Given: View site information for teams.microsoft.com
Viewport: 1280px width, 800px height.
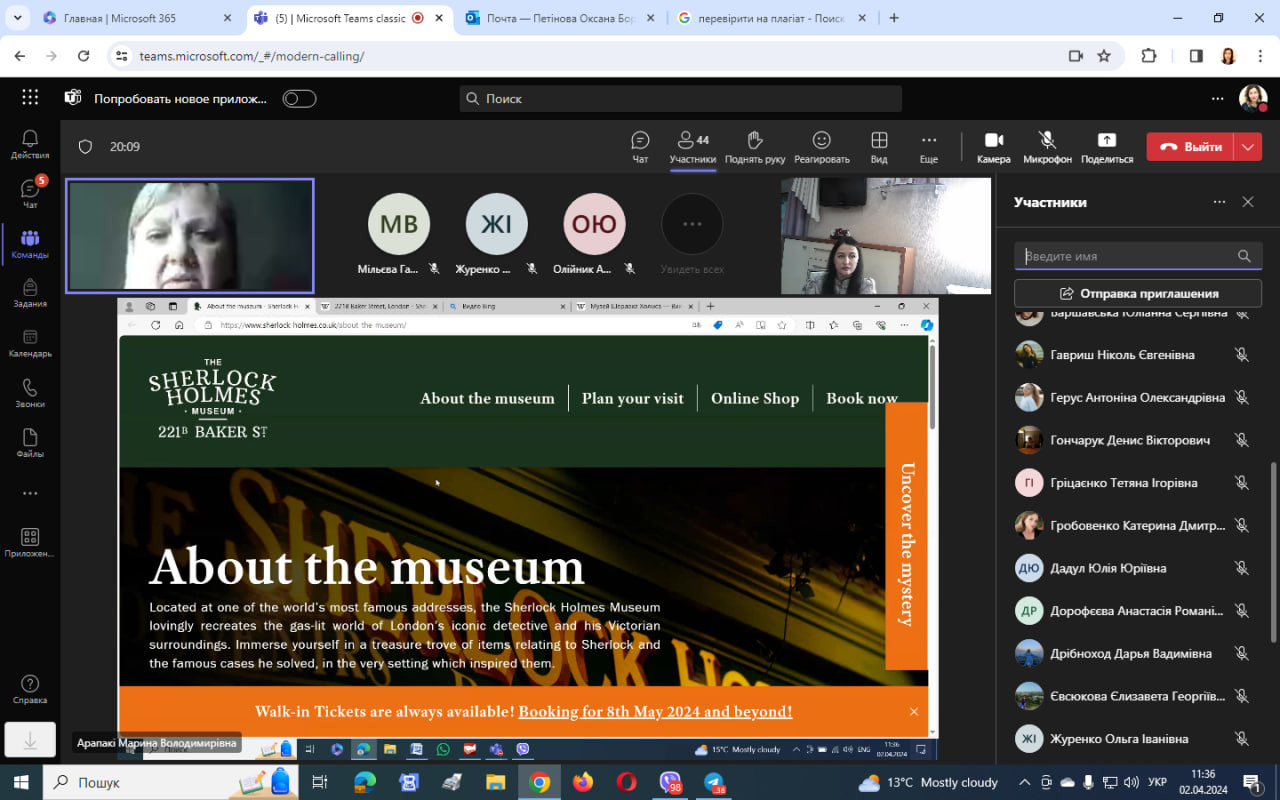Looking at the screenshot, I should (x=121, y=56).
